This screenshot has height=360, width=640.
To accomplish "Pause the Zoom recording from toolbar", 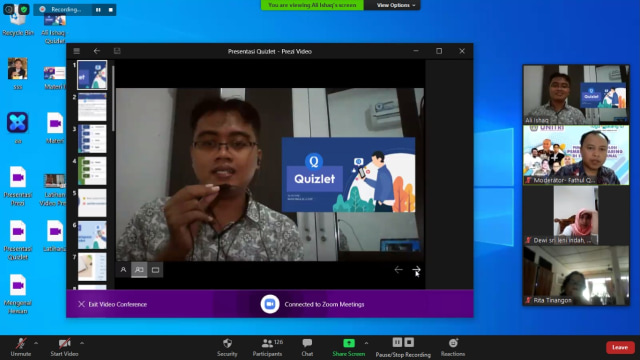I will pos(397,342).
